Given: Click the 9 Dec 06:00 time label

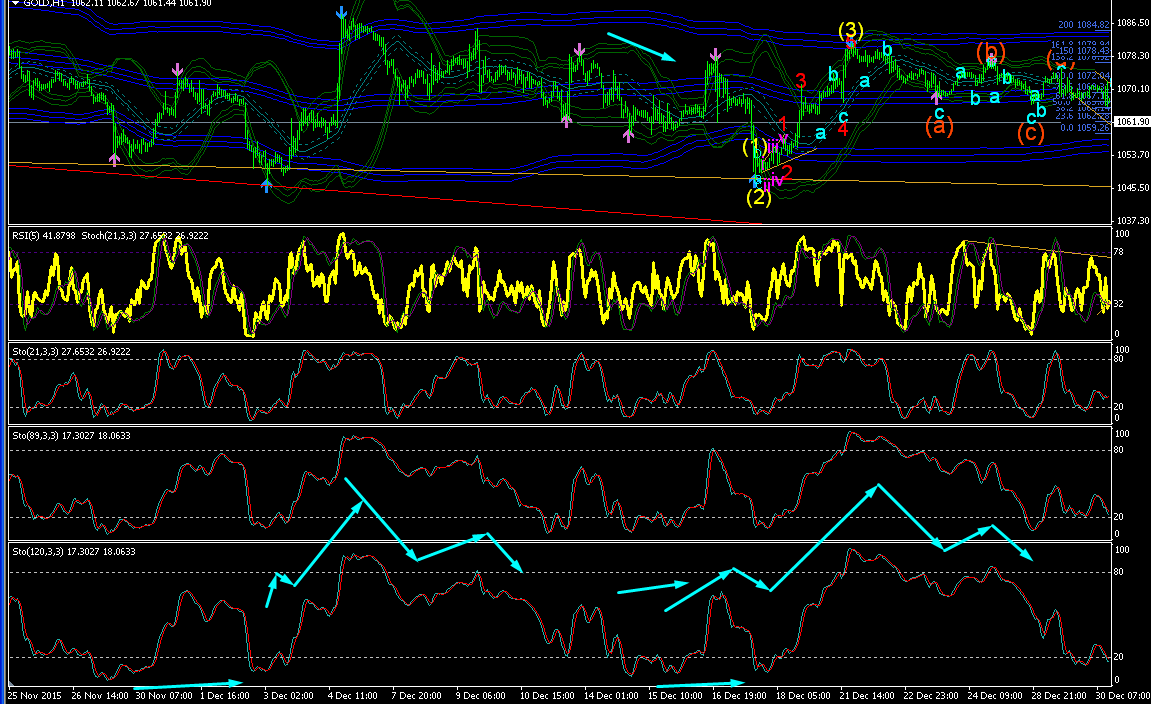Looking at the screenshot, I should coord(481,695).
